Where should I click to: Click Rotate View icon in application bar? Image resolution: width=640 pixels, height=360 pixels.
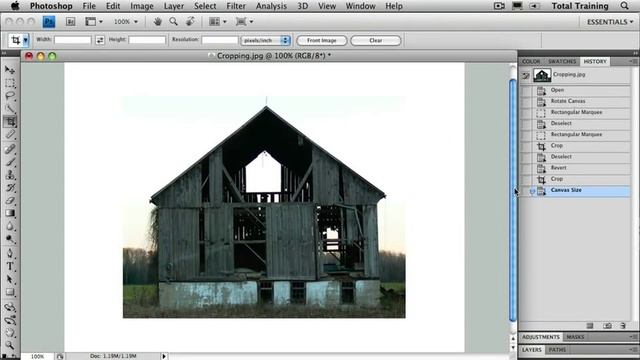[190, 22]
